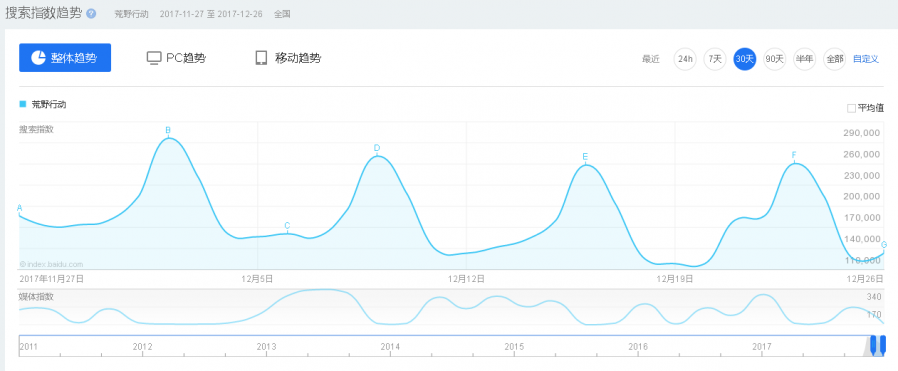Select the 整体趋势 pie chart tab
Screen dimensions: 898x371
pos(65,58)
